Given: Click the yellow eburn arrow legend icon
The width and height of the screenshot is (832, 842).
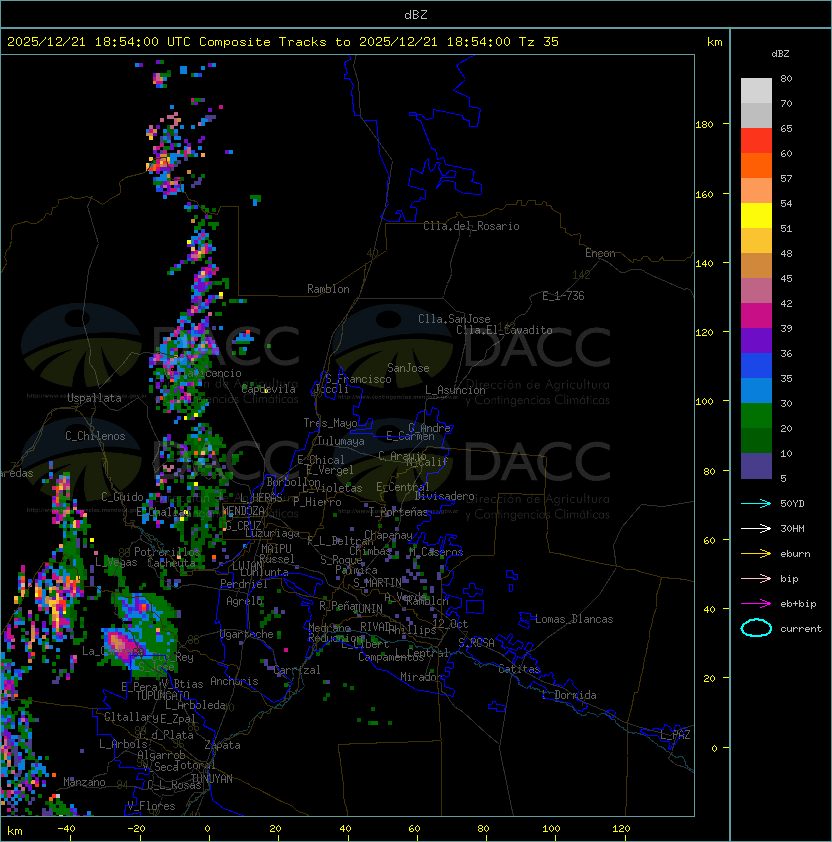Looking at the screenshot, I should tap(756, 554).
